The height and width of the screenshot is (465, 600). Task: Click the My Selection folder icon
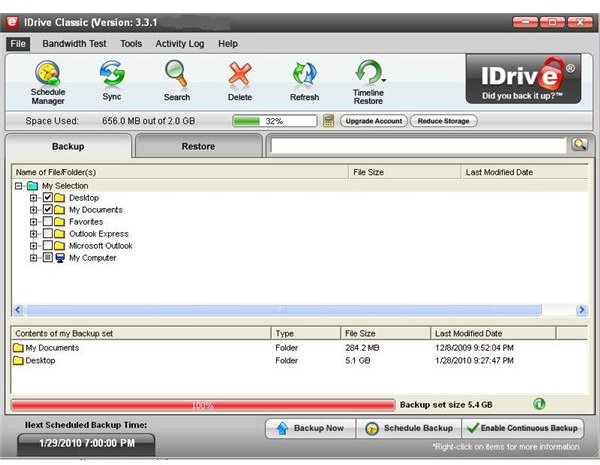click(33, 186)
